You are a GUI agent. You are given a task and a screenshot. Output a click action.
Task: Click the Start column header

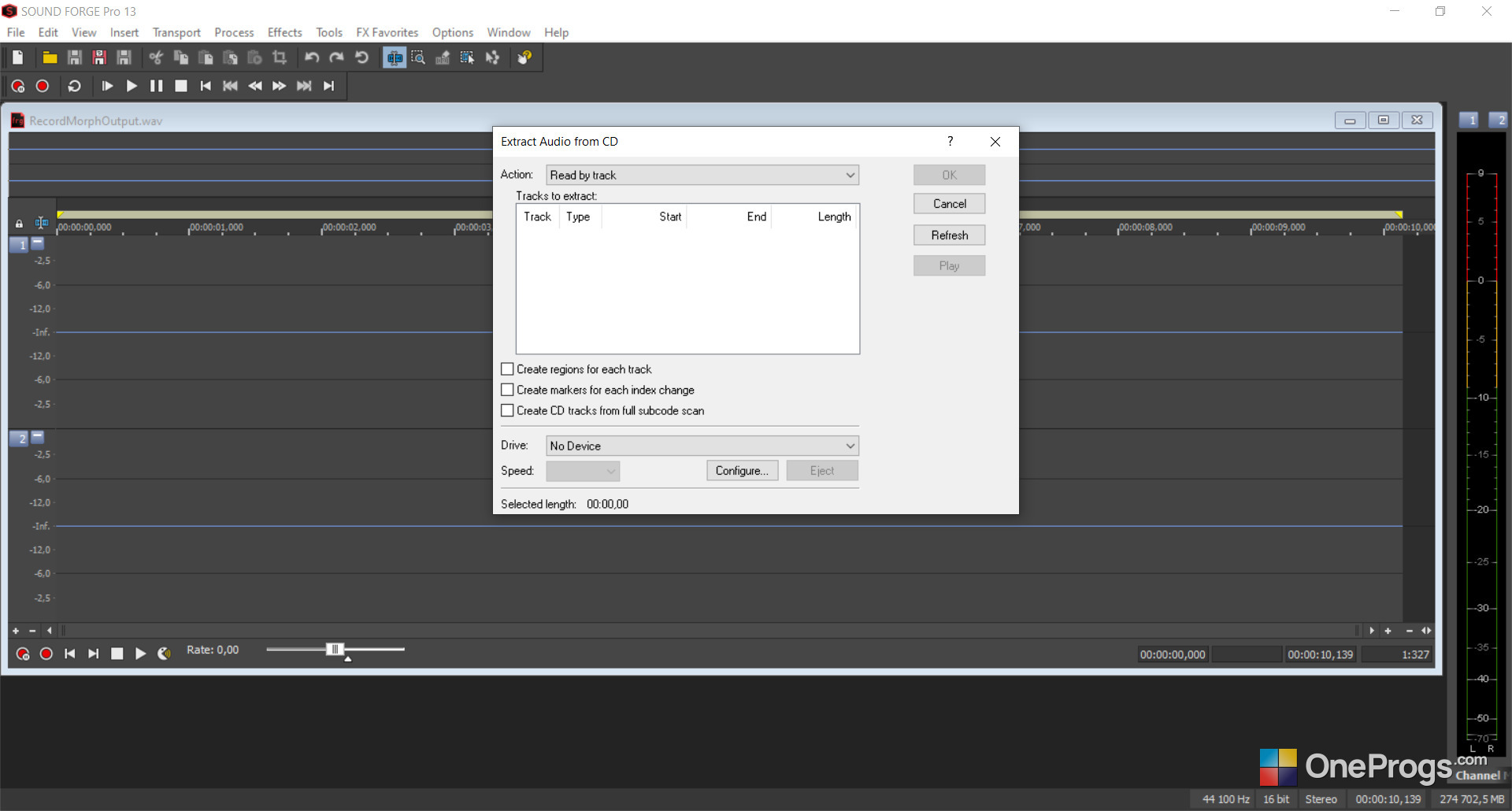pos(644,217)
